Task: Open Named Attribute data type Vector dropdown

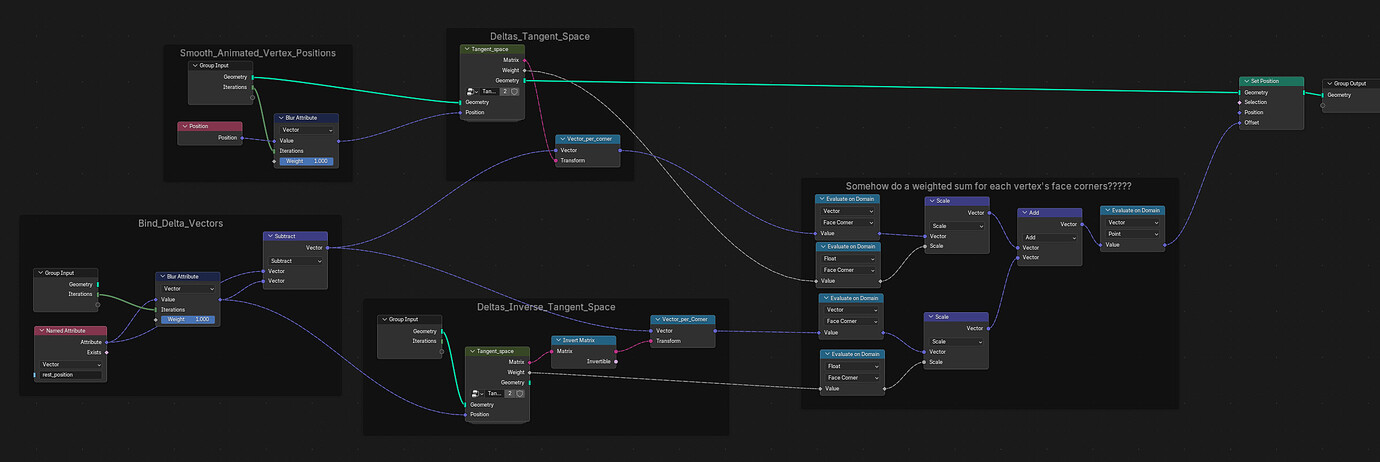Action: pos(70,364)
